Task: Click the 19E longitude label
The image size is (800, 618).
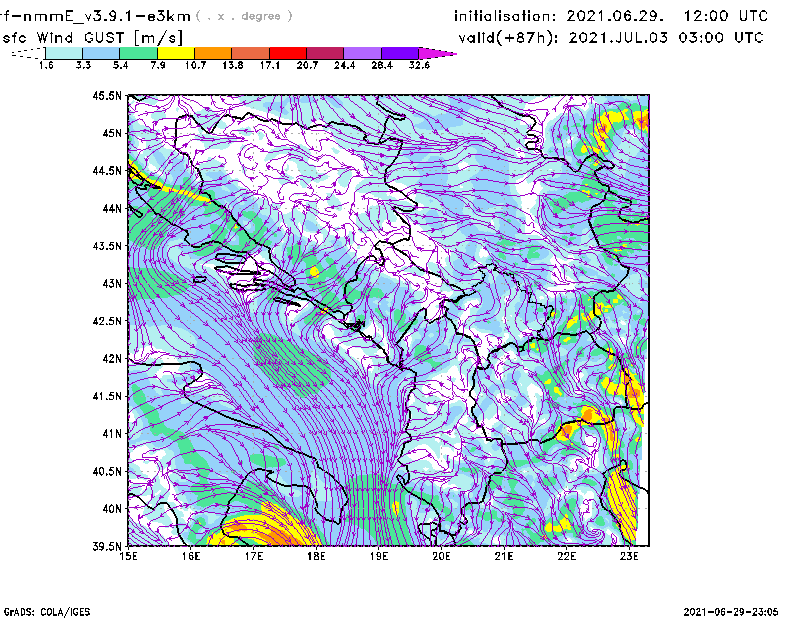Action: 379,556
